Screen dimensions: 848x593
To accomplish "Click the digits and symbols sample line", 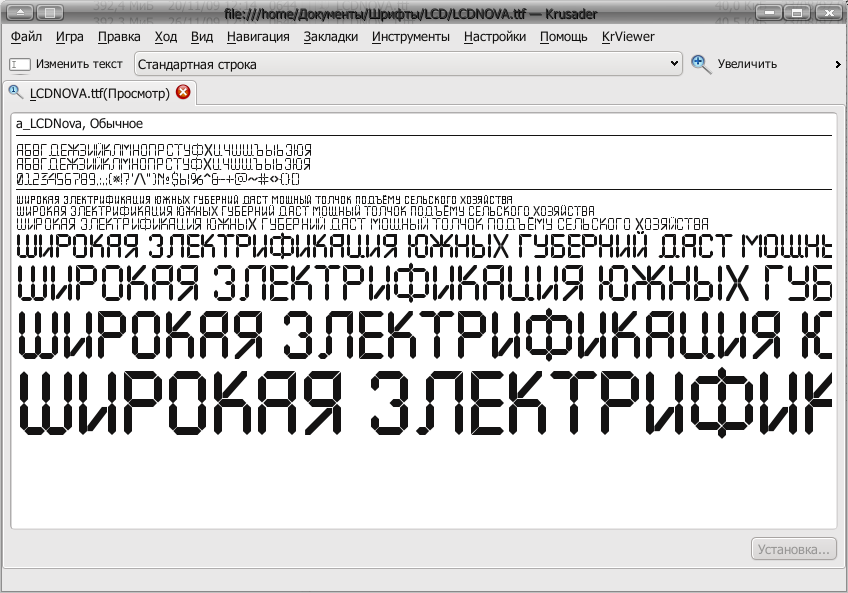I will pos(158,179).
